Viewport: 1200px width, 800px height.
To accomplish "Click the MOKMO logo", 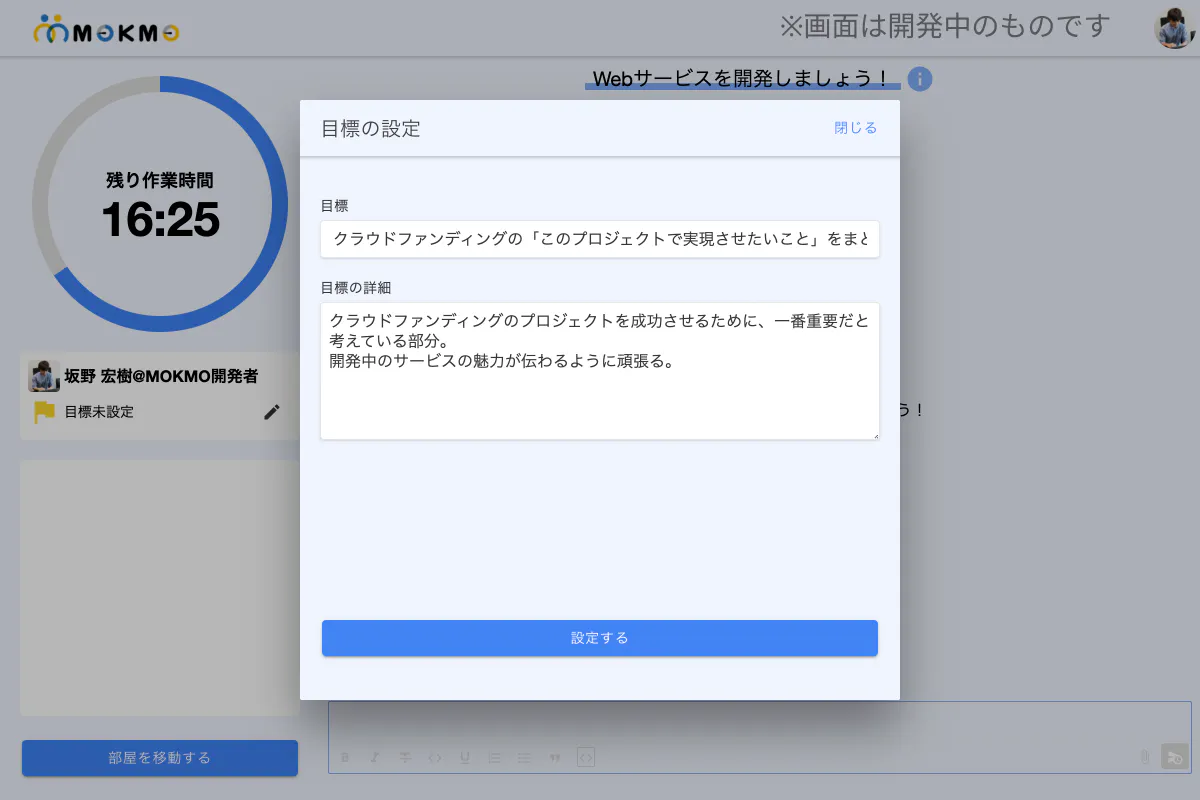I will pyautogui.click(x=106, y=32).
